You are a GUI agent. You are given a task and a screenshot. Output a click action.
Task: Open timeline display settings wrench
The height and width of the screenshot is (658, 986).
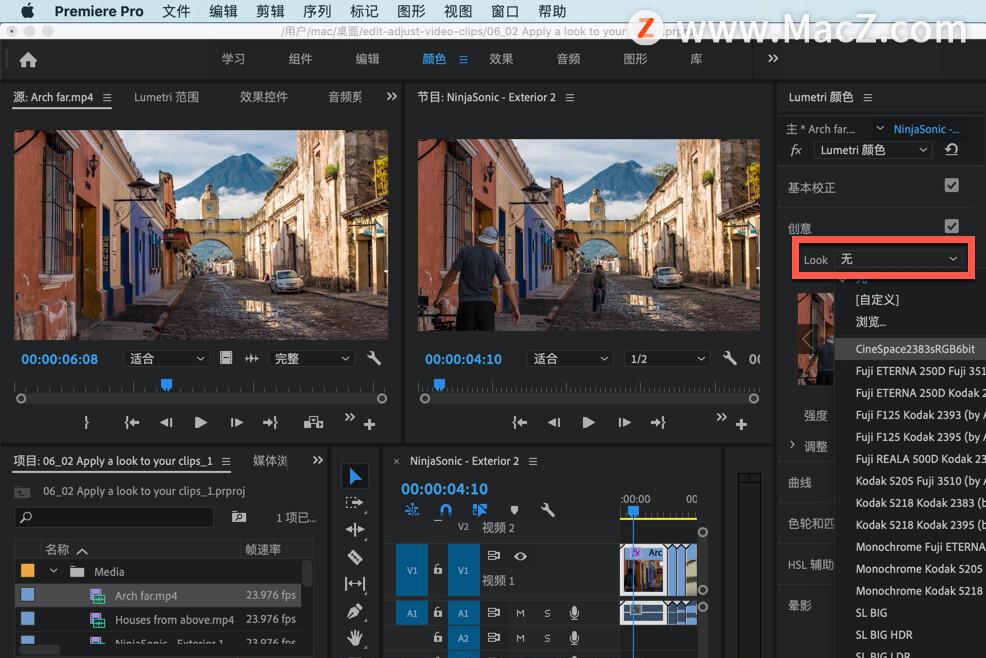547,510
